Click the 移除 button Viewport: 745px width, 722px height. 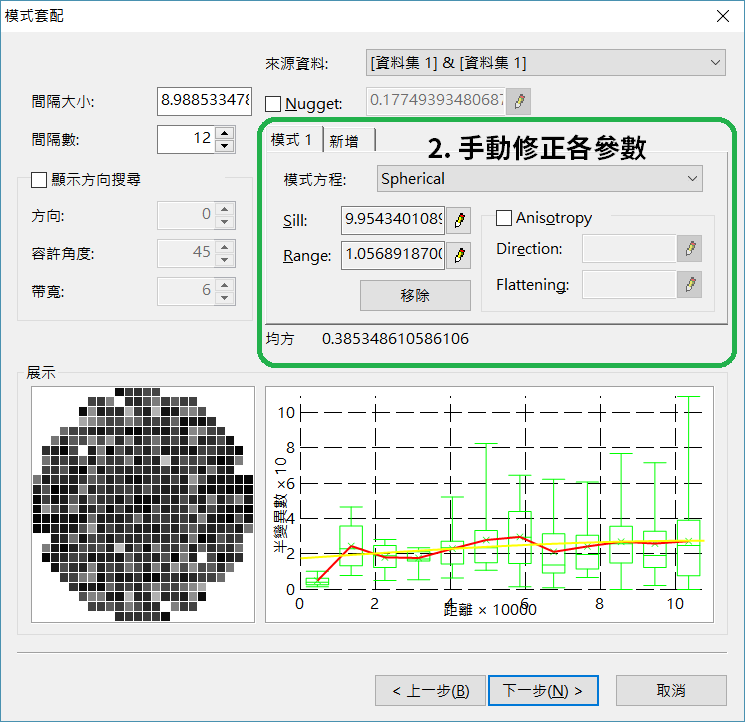click(x=415, y=295)
